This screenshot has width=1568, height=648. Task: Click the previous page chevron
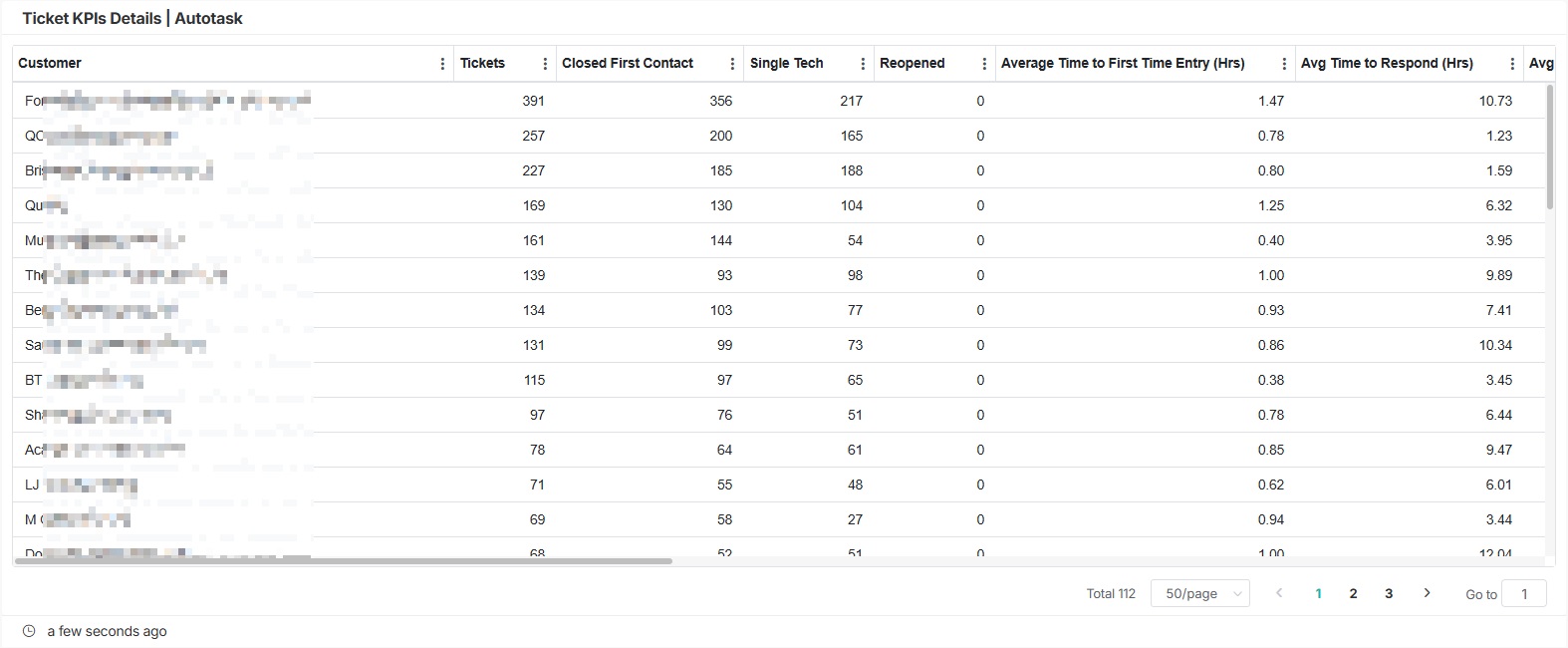[1280, 593]
